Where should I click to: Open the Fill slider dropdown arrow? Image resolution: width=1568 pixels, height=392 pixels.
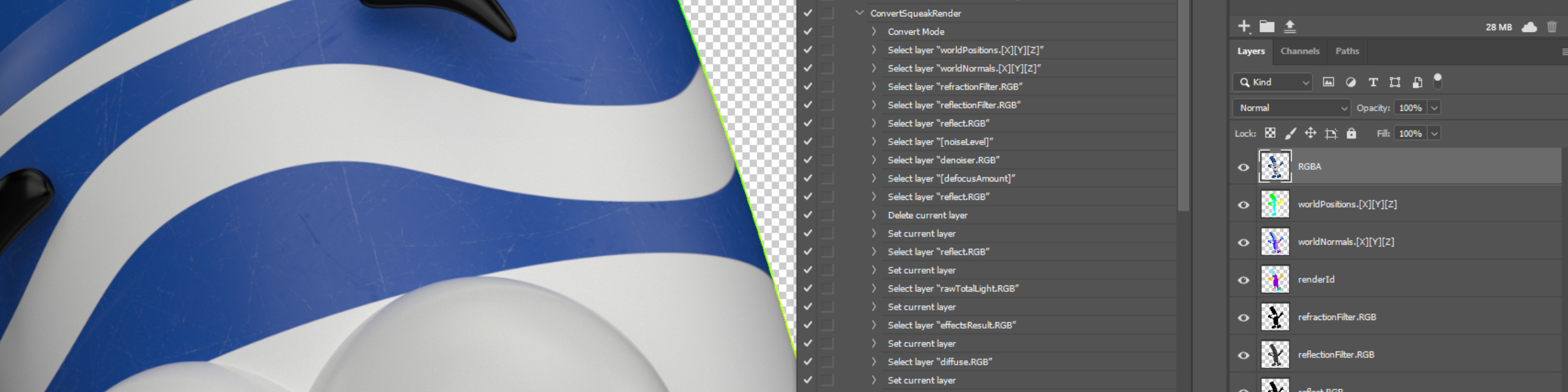pos(1435,133)
